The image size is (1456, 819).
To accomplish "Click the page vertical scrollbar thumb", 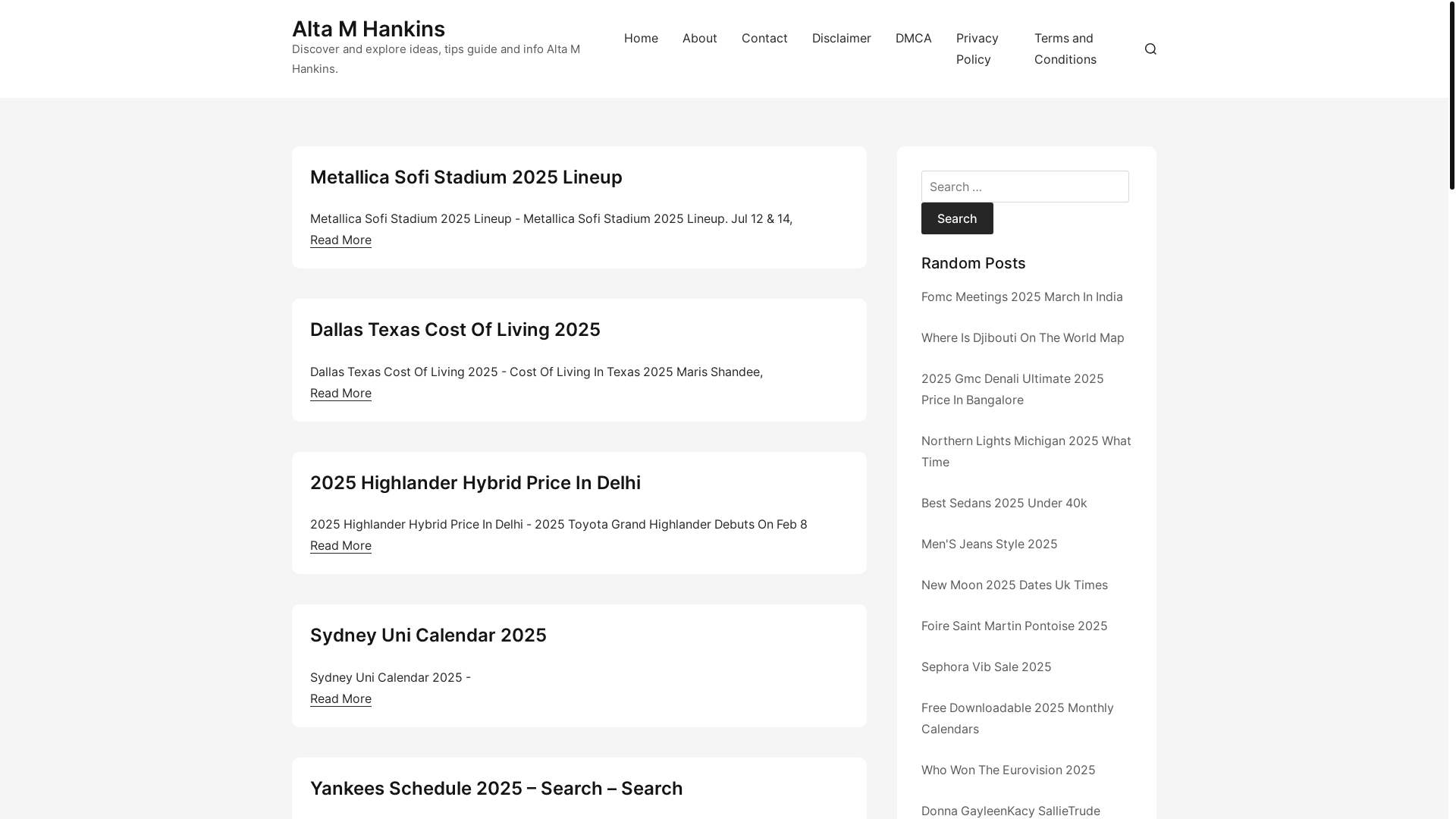I will [x=1451, y=95].
